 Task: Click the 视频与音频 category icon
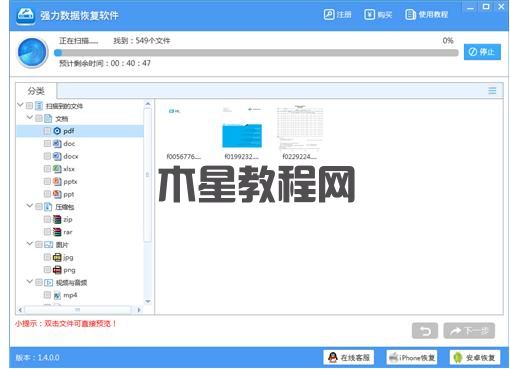tap(48, 283)
